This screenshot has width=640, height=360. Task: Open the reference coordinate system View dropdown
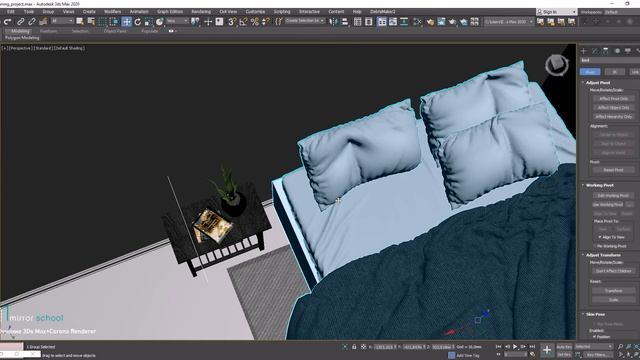coord(178,21)
